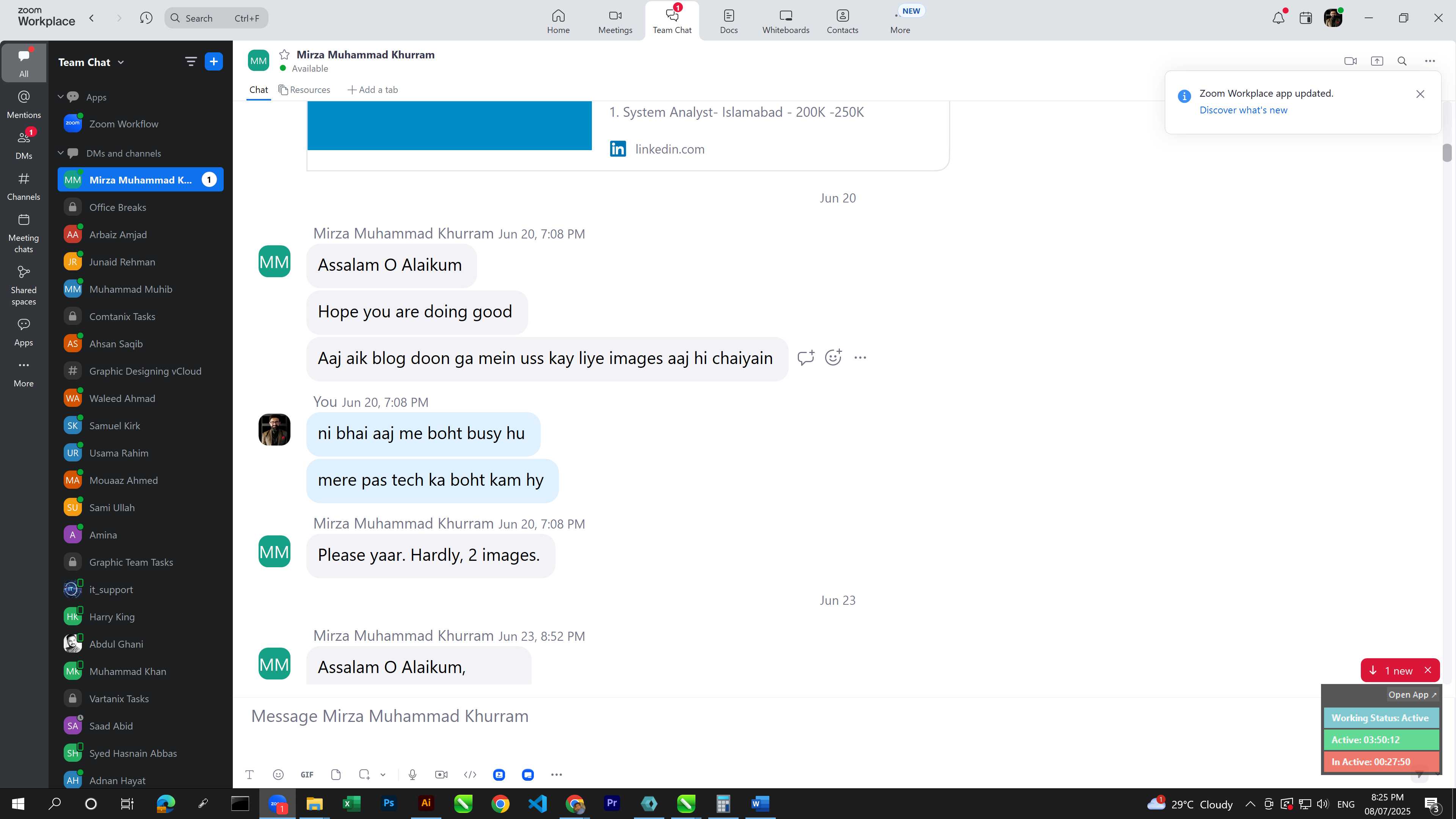Open Zoom Workflow app chat
This screenshot has height=819, width=1456.
coord(140,124)
